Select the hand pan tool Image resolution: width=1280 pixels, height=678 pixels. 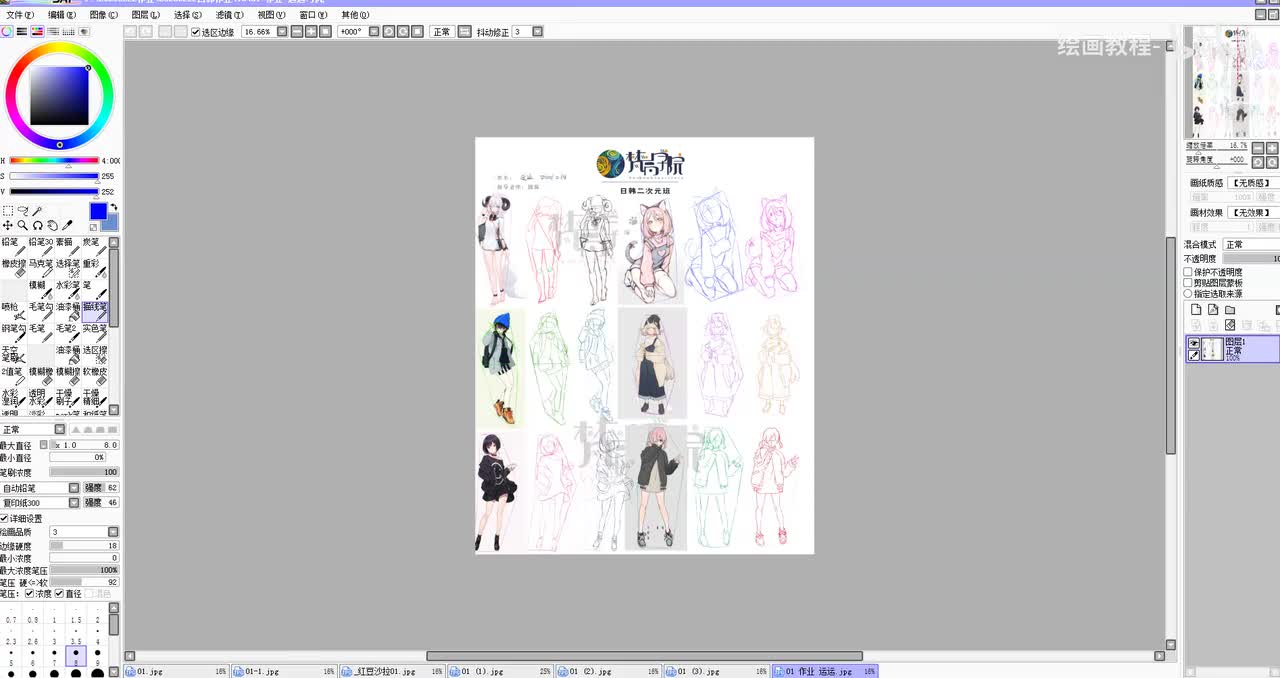[x=52, y=225]
